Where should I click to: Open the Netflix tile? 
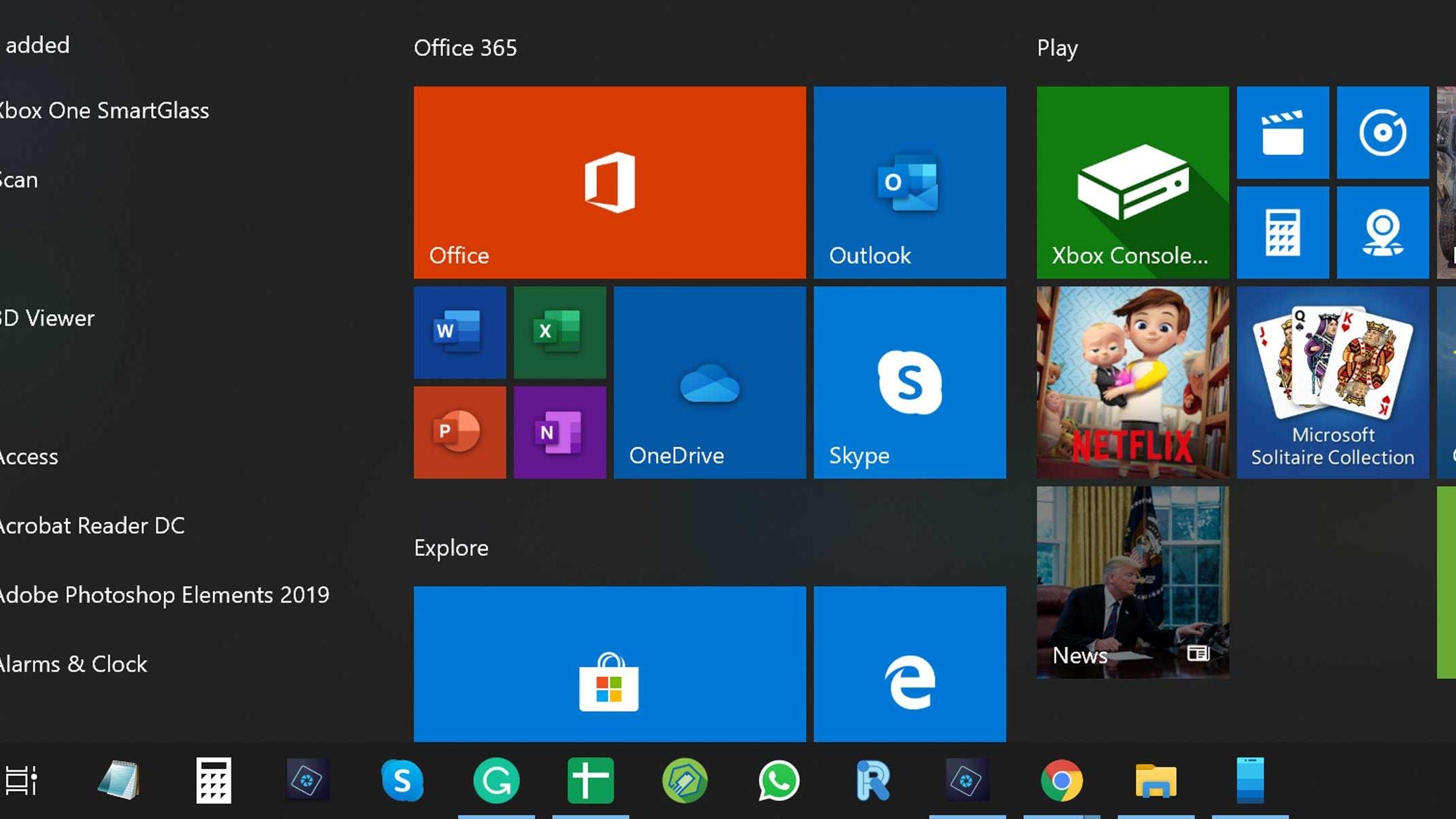pyautogui.click(x=1133, y=382)
